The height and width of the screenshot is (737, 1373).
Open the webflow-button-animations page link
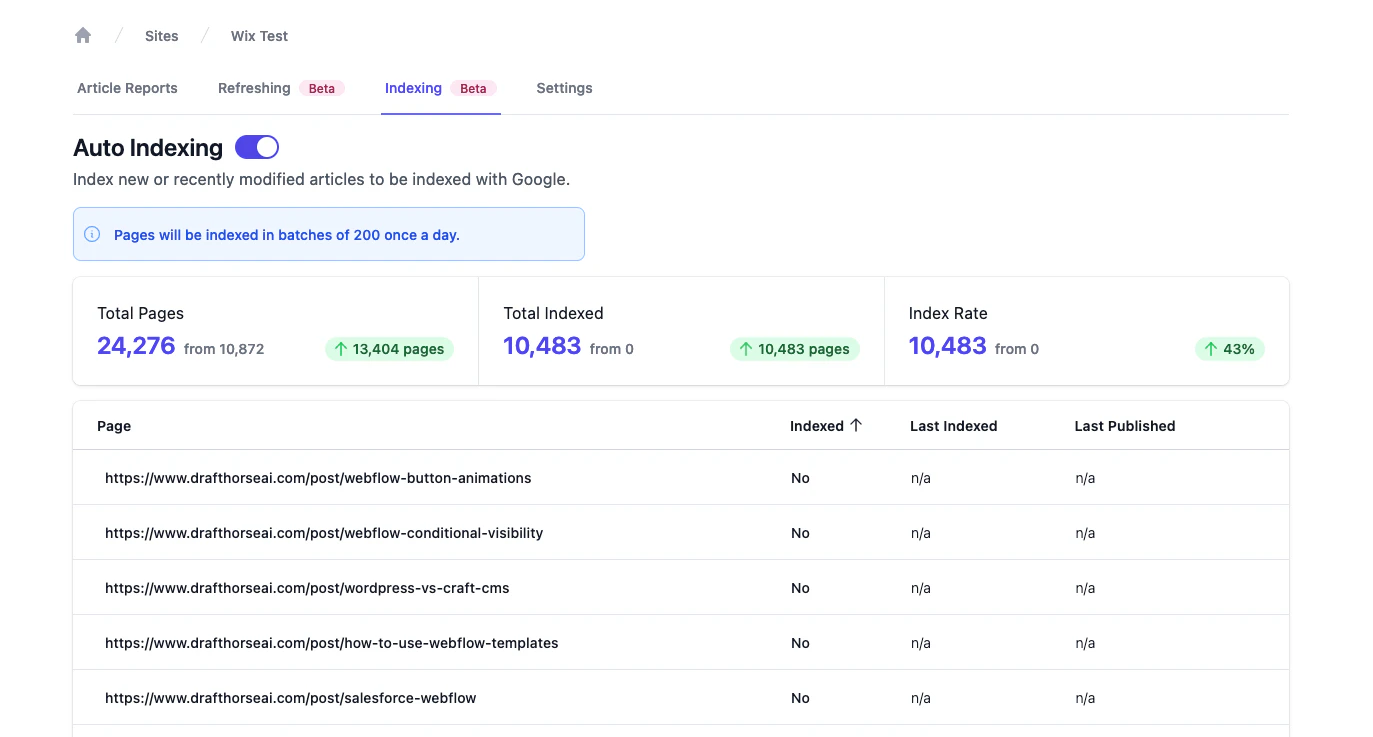point(318,478)
